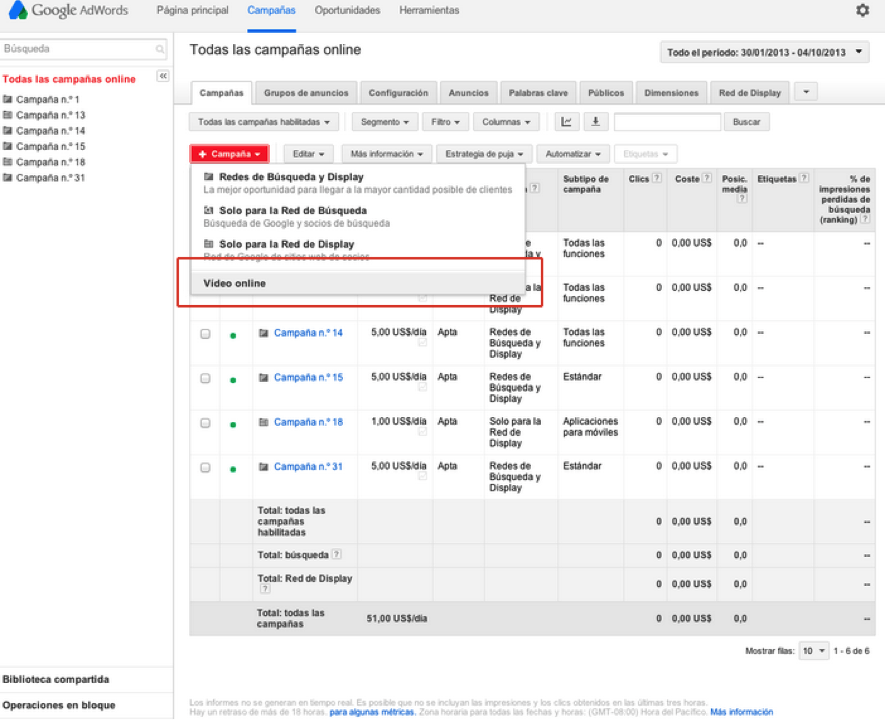Click the campaign search text field
The width and height of the screenshot is (886, 720).
(x=667, y=122)
